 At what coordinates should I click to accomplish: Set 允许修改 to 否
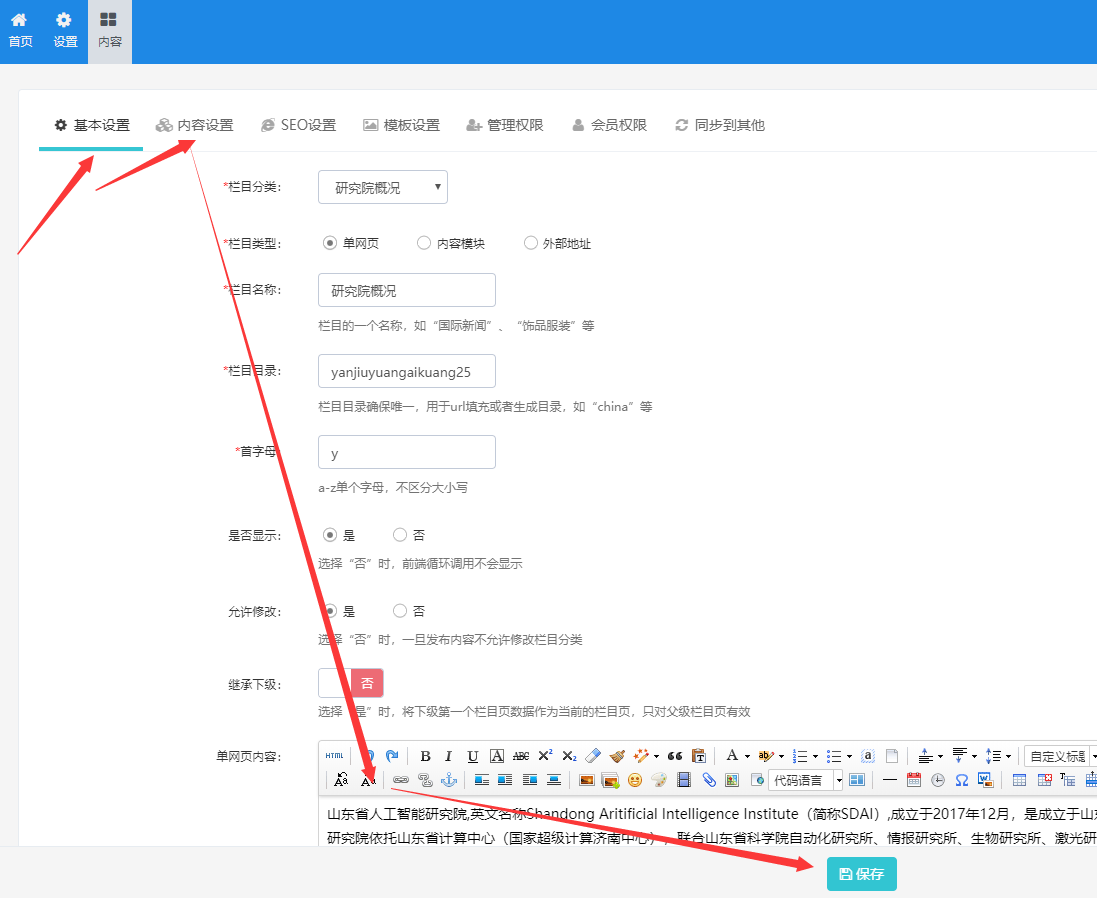399,611
